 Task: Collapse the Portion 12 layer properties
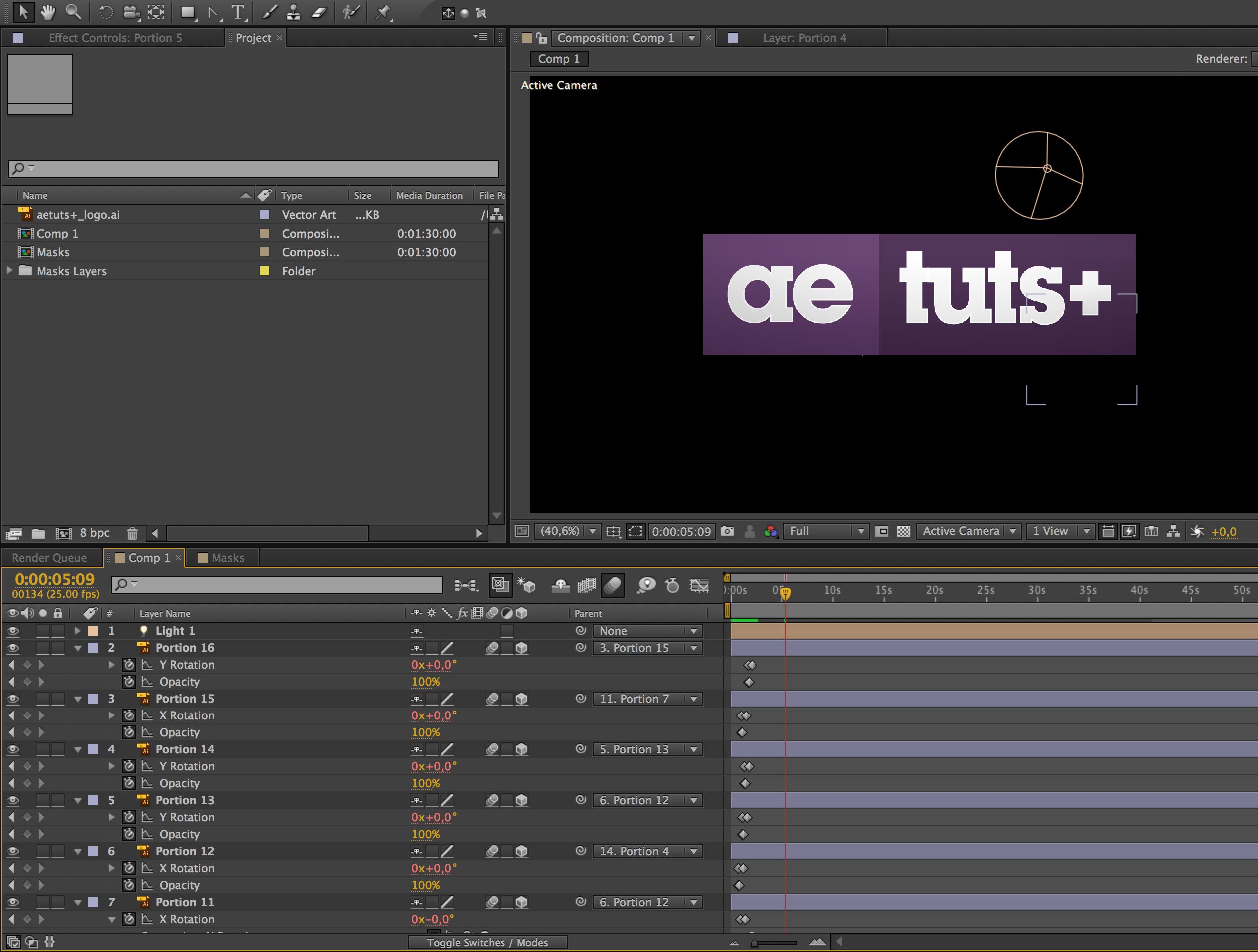[77, 851]
